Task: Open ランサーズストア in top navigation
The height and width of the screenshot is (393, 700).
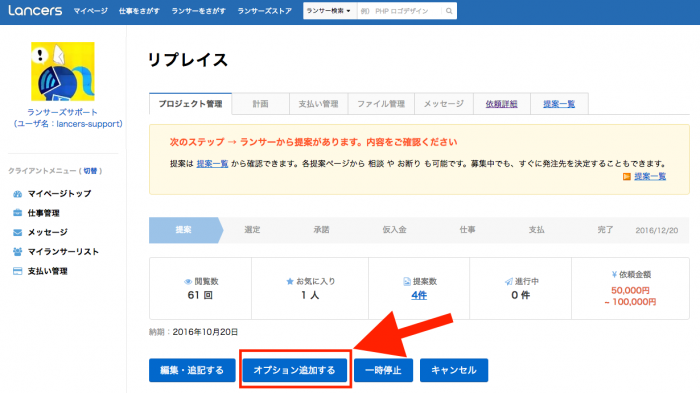Action: click(265, 11)
